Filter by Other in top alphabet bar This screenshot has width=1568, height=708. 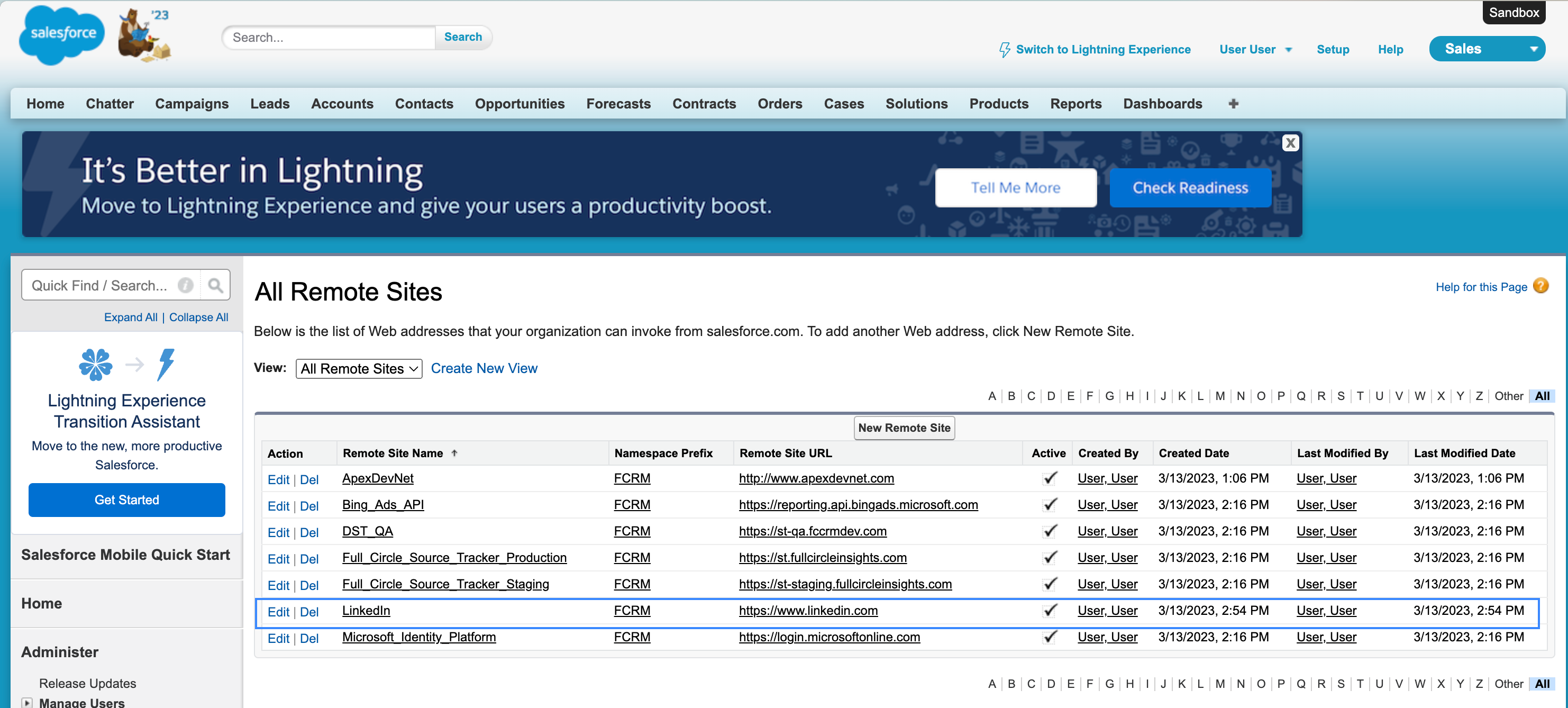(x=1508, y=396)
